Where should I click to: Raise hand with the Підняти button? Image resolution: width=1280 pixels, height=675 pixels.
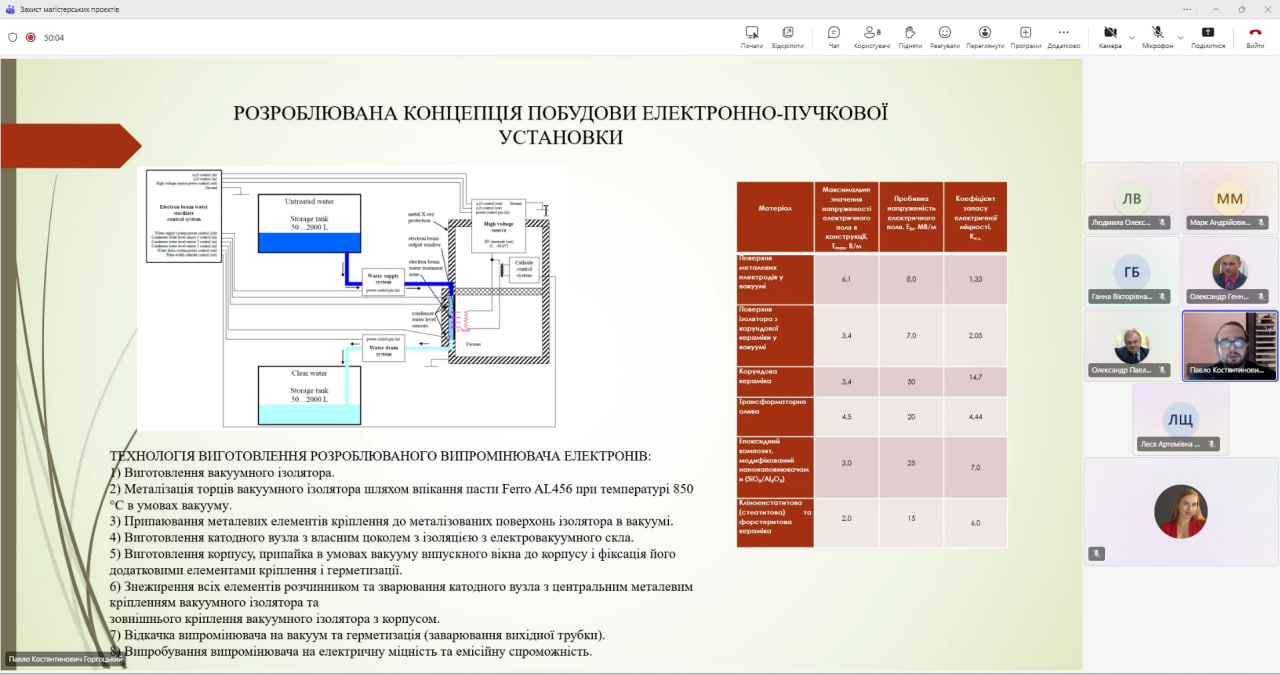point(910,37)
